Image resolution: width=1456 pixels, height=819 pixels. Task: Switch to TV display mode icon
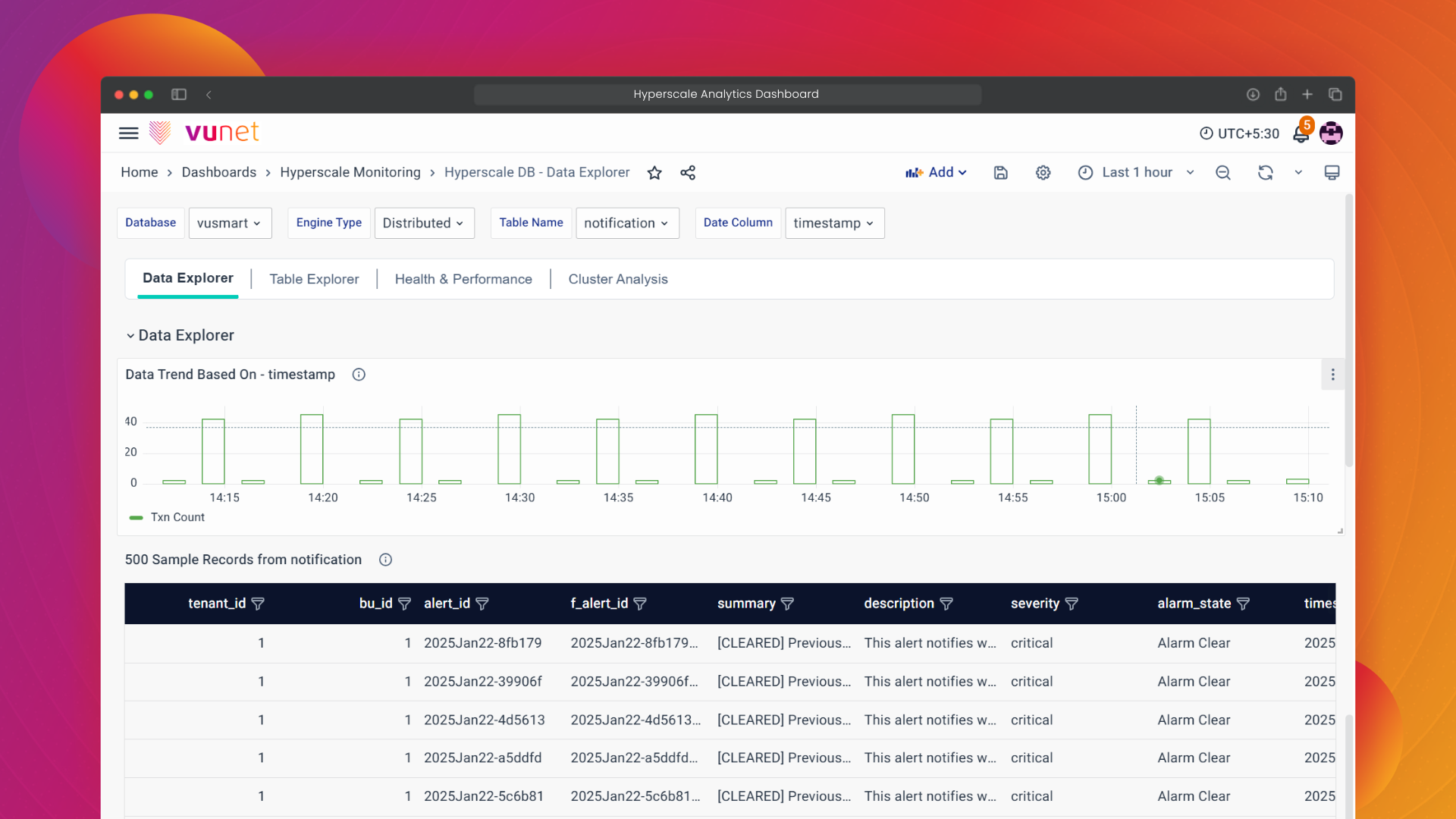(x=1332, y=173)
